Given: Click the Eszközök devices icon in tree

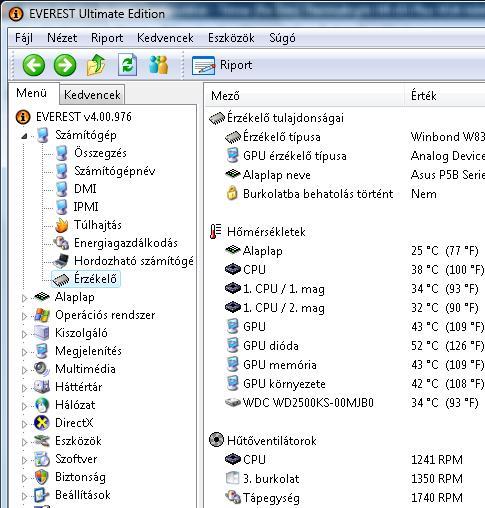Looking at the screenshot, I should (x=42, y=441).
